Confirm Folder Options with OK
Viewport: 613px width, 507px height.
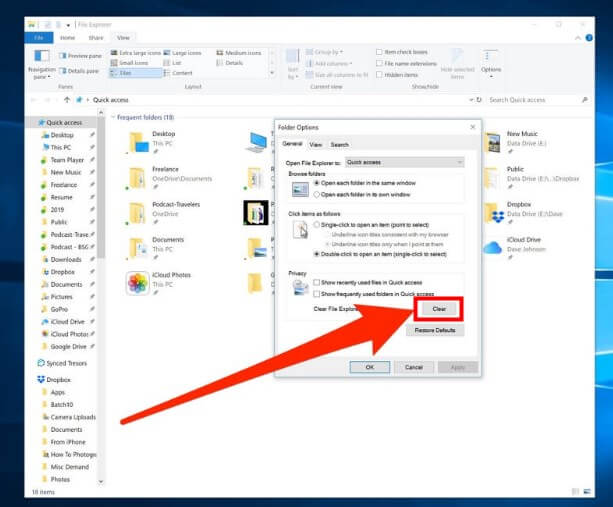pyautogui.click(x=369, y=367)
